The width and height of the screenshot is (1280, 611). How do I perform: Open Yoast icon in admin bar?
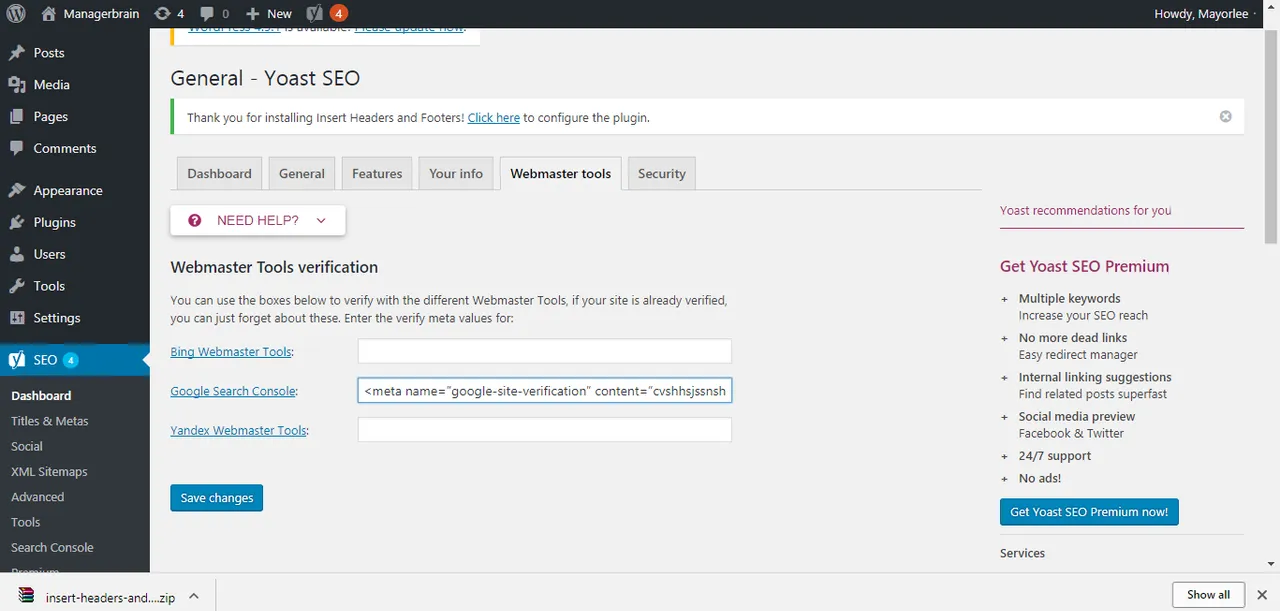point(314,14)
